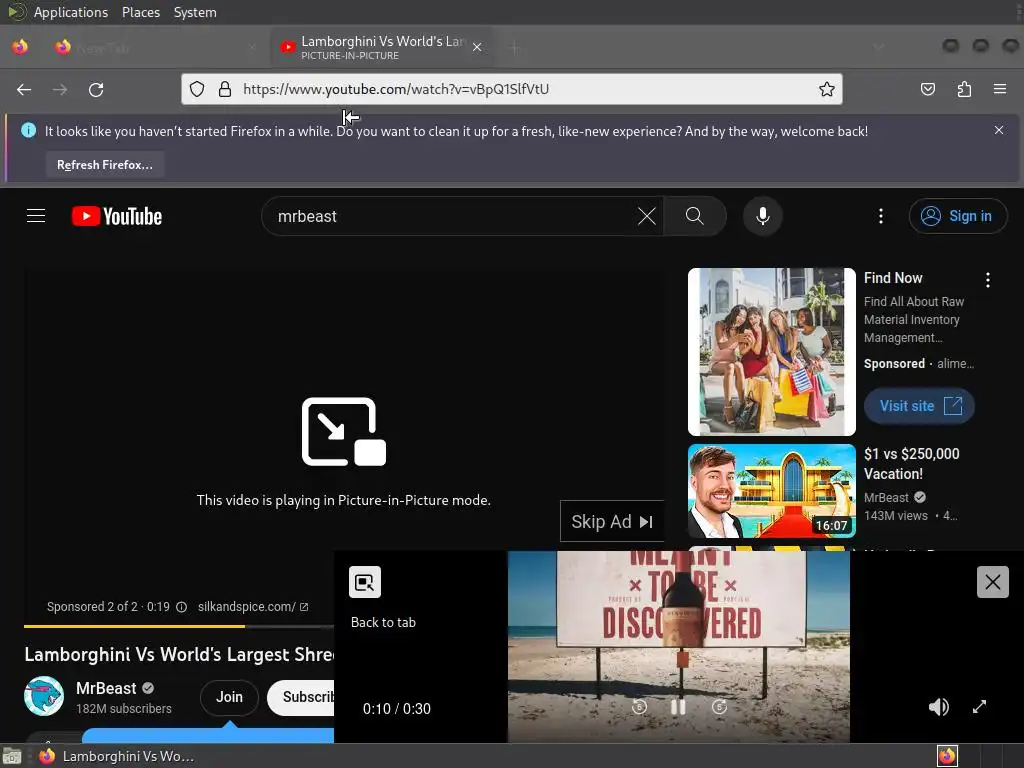Open the Applications menu
The height and width of the screenshot is (768, 1024).
[71, 12]
